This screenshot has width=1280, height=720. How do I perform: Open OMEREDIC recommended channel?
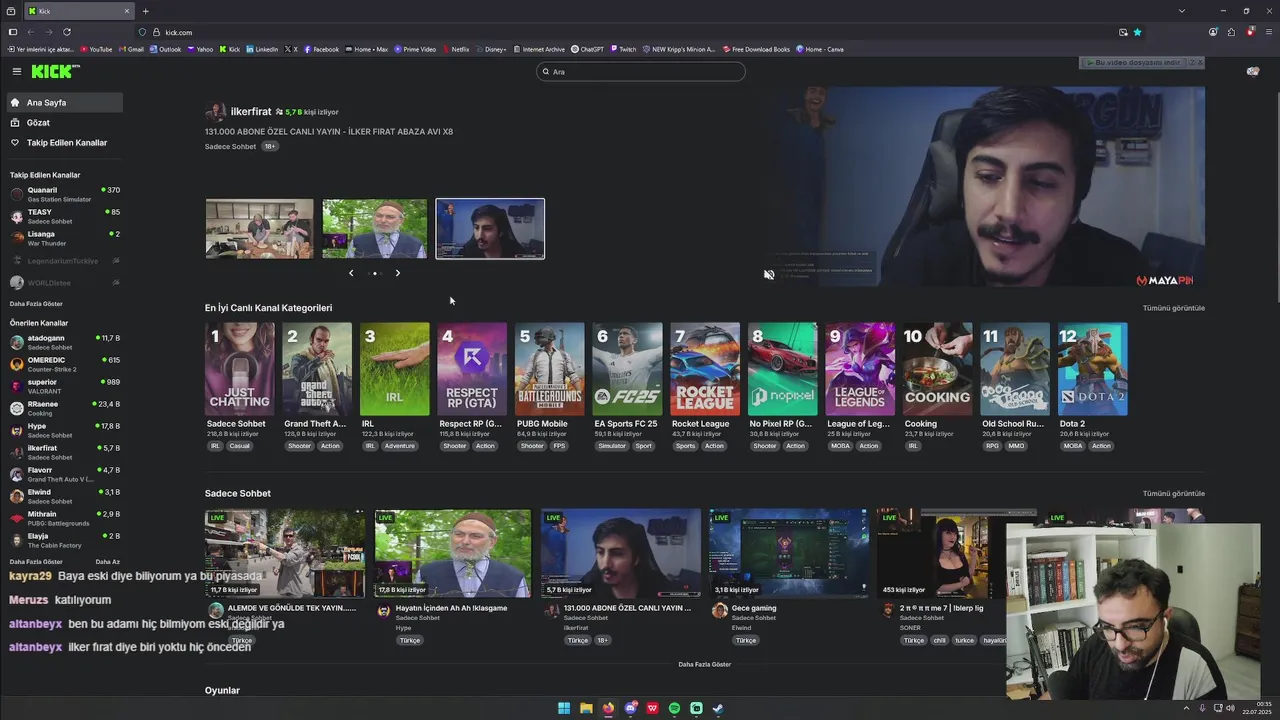[64, 364]
